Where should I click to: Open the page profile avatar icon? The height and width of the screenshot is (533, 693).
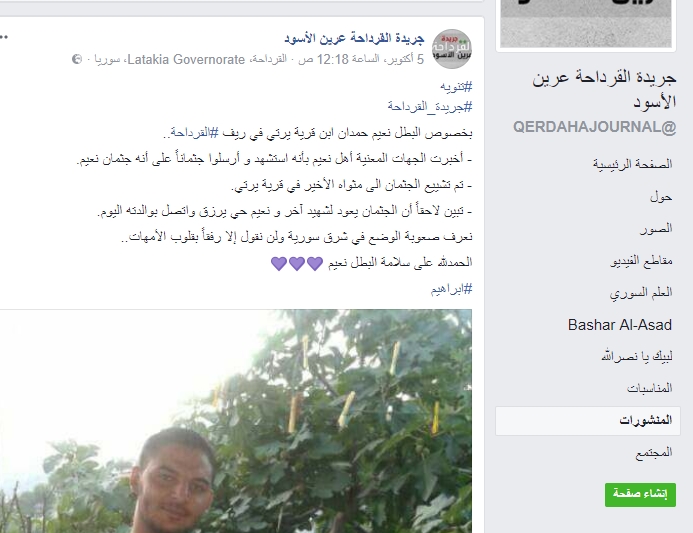pyautogui.click(x=452, y=49)
